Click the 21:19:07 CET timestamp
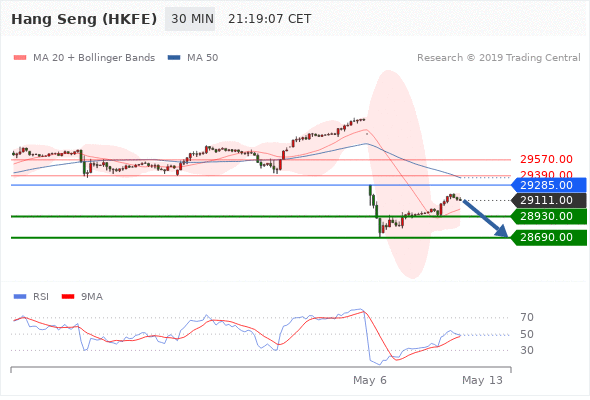The height and width of the screenshot is (400, 590). [270, 19]
